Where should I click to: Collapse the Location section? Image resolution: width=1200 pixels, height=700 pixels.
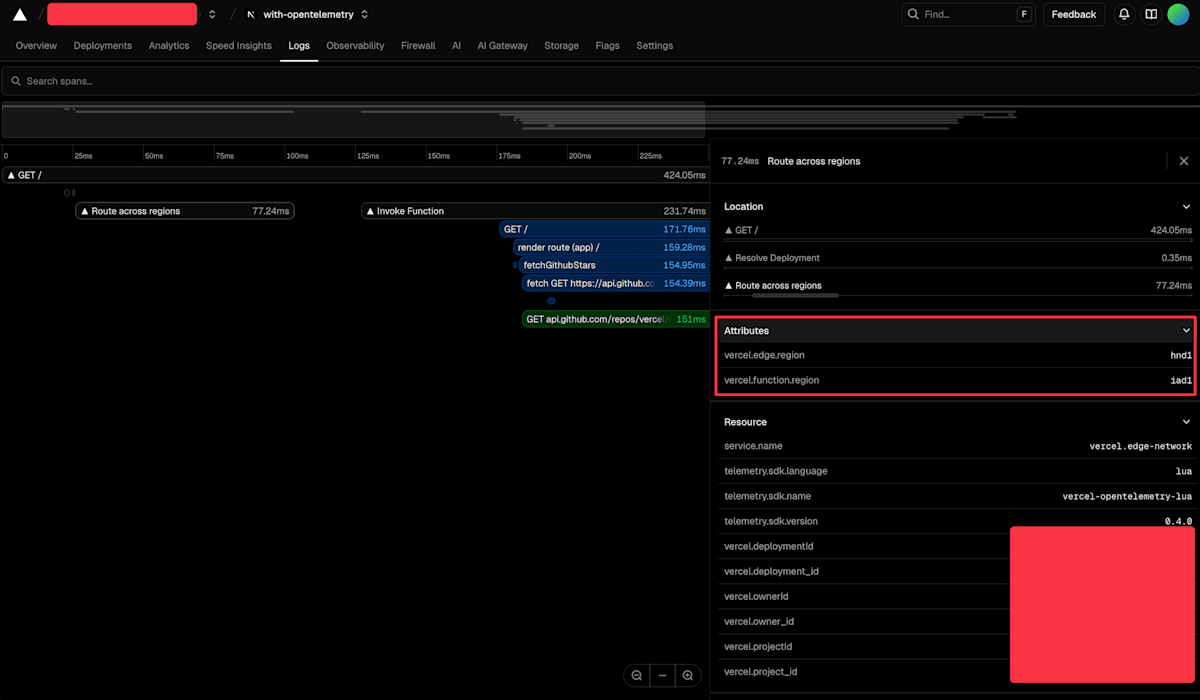click(x=1186, y=207)
